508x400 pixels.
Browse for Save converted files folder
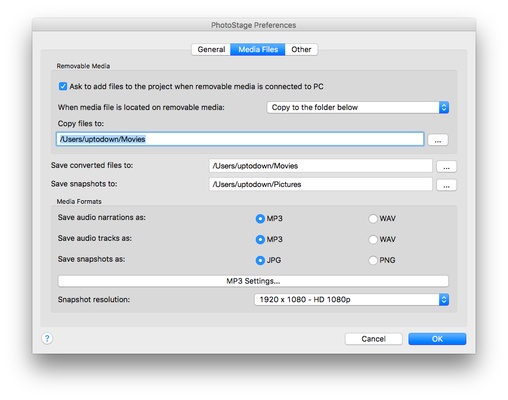click(446, 166)
